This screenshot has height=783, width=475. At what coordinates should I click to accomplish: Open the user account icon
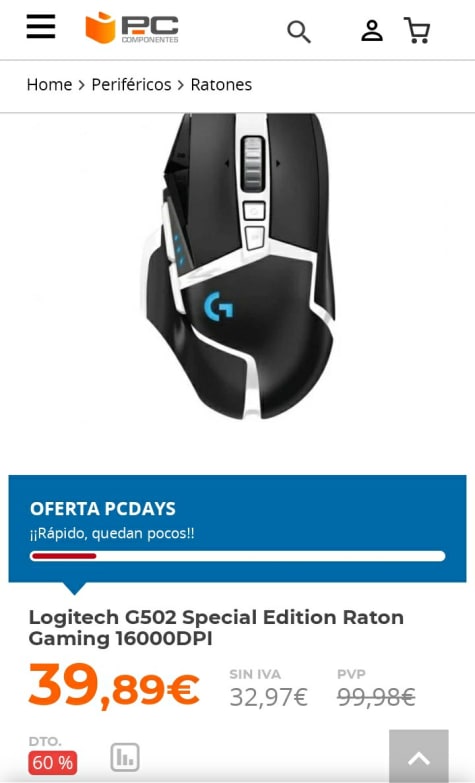coord(372,30)
